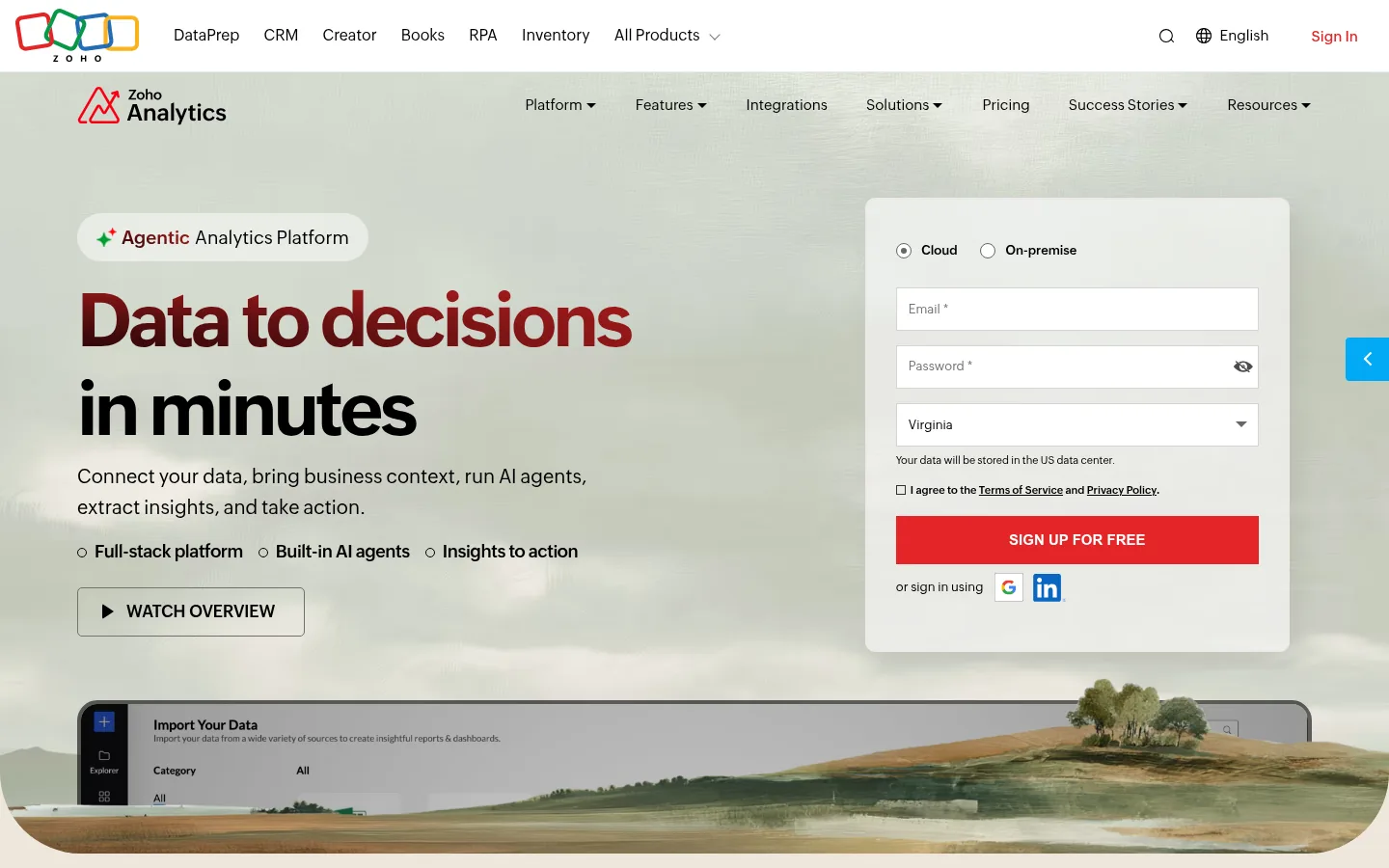Image resolution: width=1389 pixels, height=868 pixels.
Task: Click the plus icon in Import Your Data preview
Action: (104, 721)
